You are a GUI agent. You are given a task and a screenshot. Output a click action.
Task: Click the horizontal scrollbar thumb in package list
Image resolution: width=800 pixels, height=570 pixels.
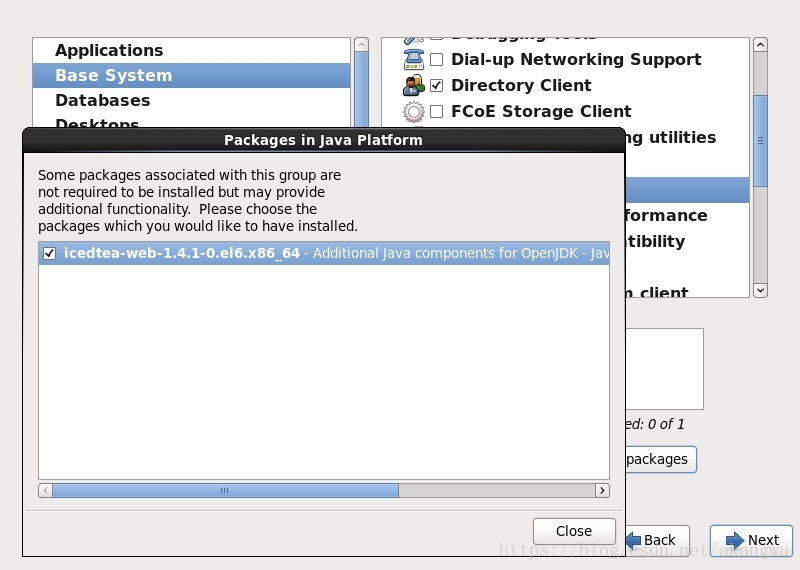225,490
